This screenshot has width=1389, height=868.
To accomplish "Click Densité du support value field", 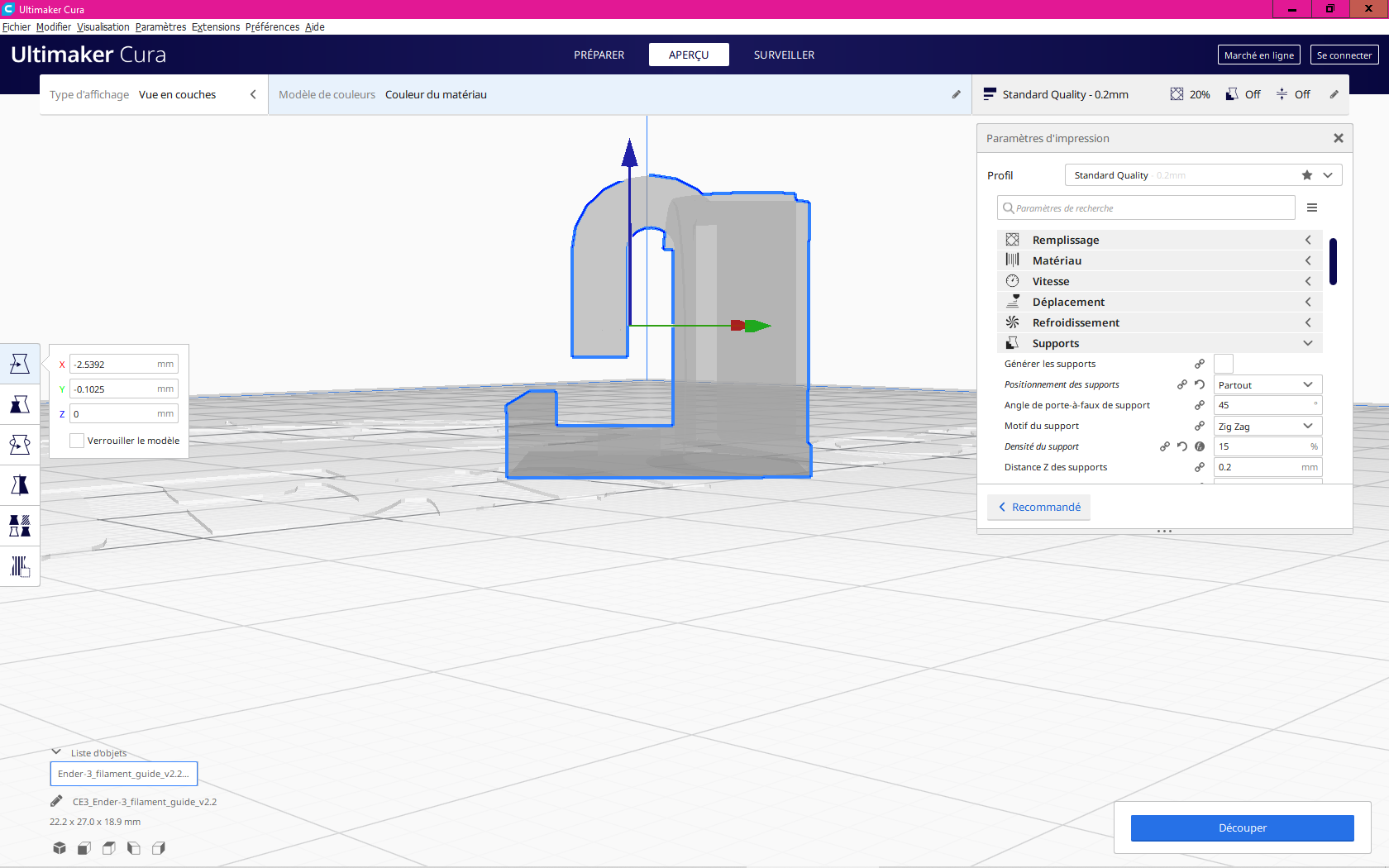I will [x=1268, y=446].
